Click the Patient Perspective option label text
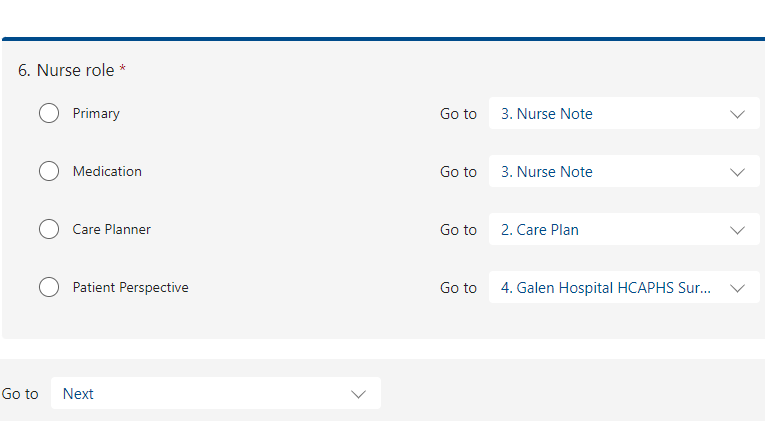Image resolution: width=765 pixels, height=421 pixels. (x=131, y=287)
